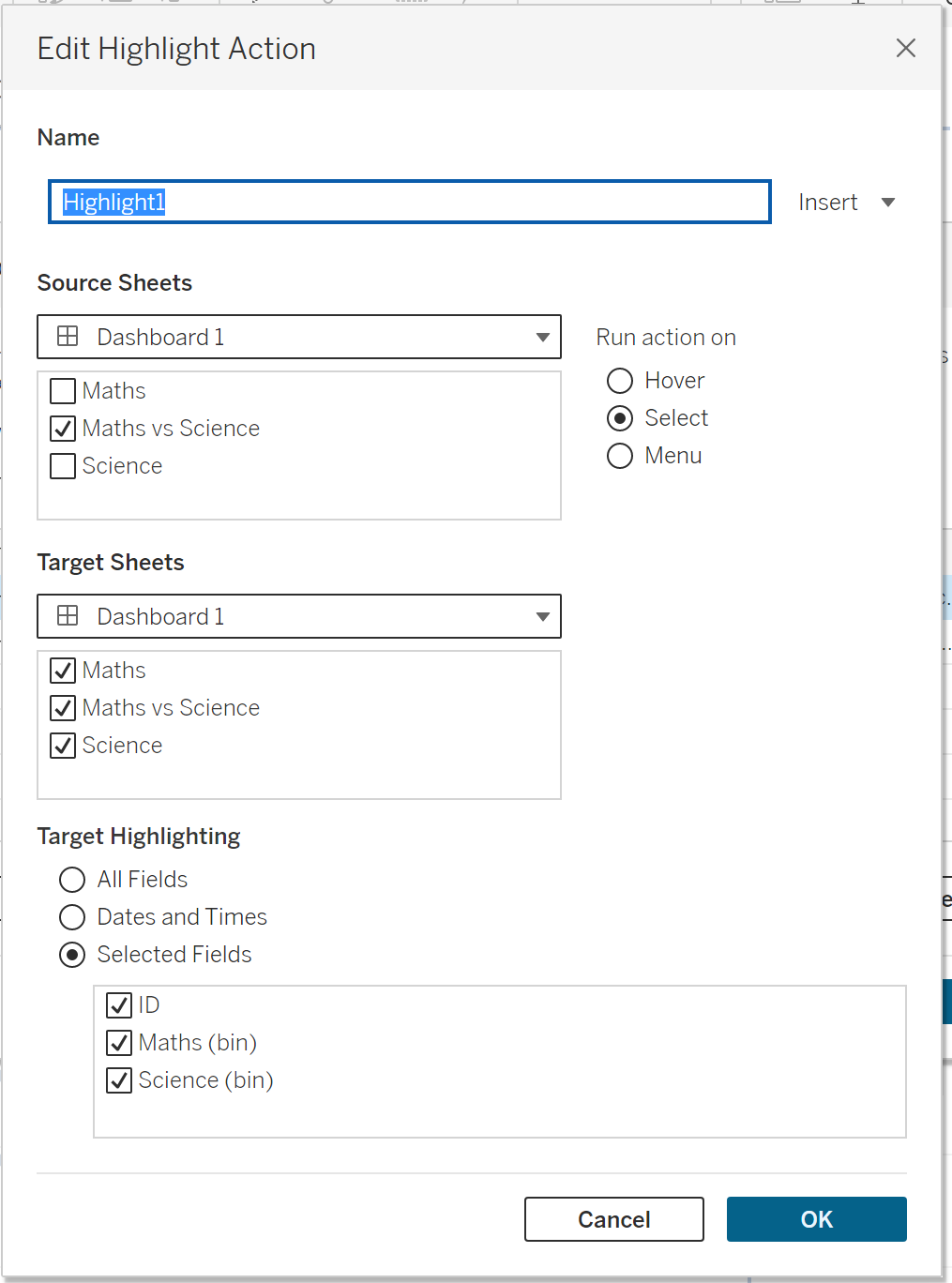The width and height of the screenshot is (952, 1283).
Task: Enable the Science source sheet checkbox
Action: pyautogui.click(x=63, y=466)
